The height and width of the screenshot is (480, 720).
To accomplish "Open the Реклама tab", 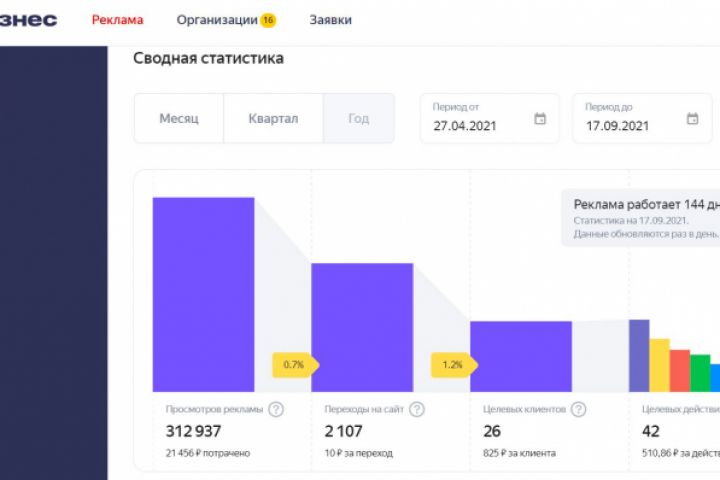I will (x=118, y=20).
